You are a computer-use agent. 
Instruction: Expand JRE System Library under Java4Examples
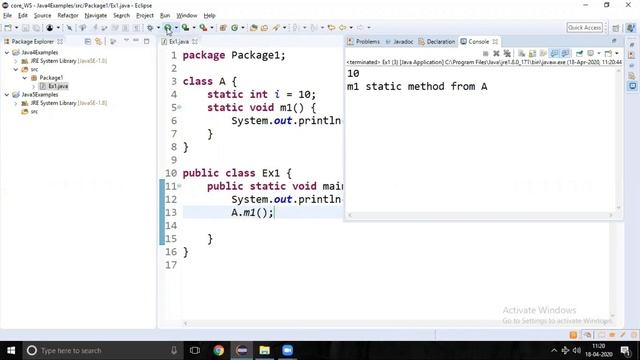click(x=16, y=61)
